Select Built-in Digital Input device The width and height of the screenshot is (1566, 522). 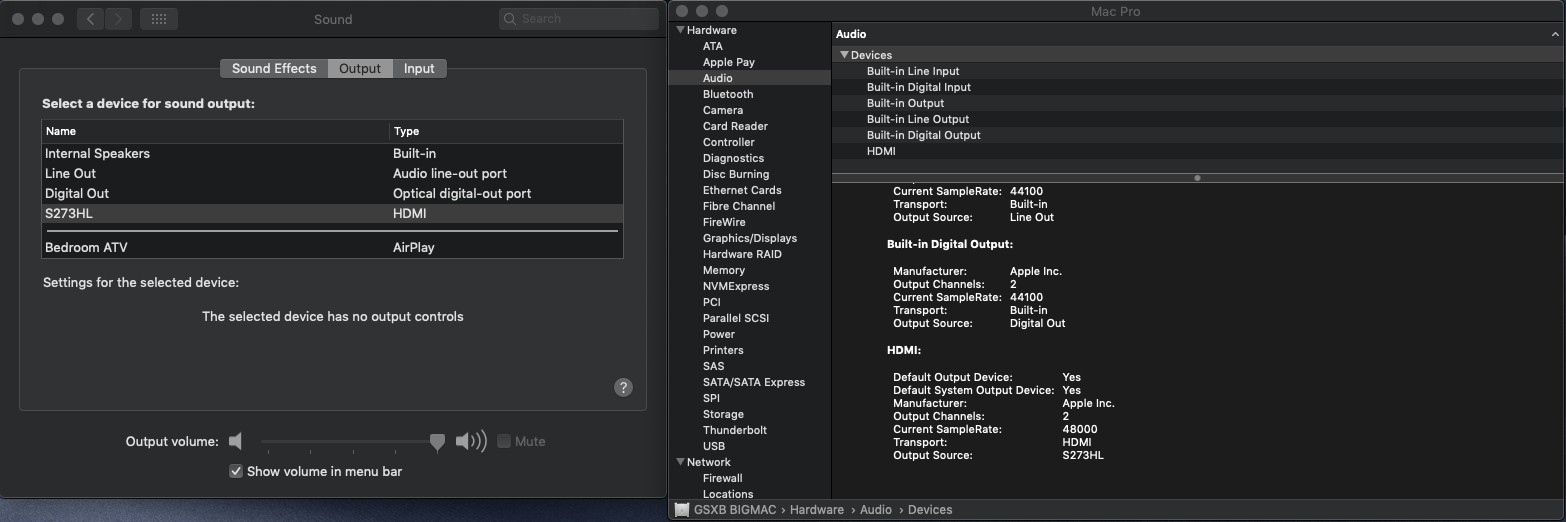[1198, 87]
